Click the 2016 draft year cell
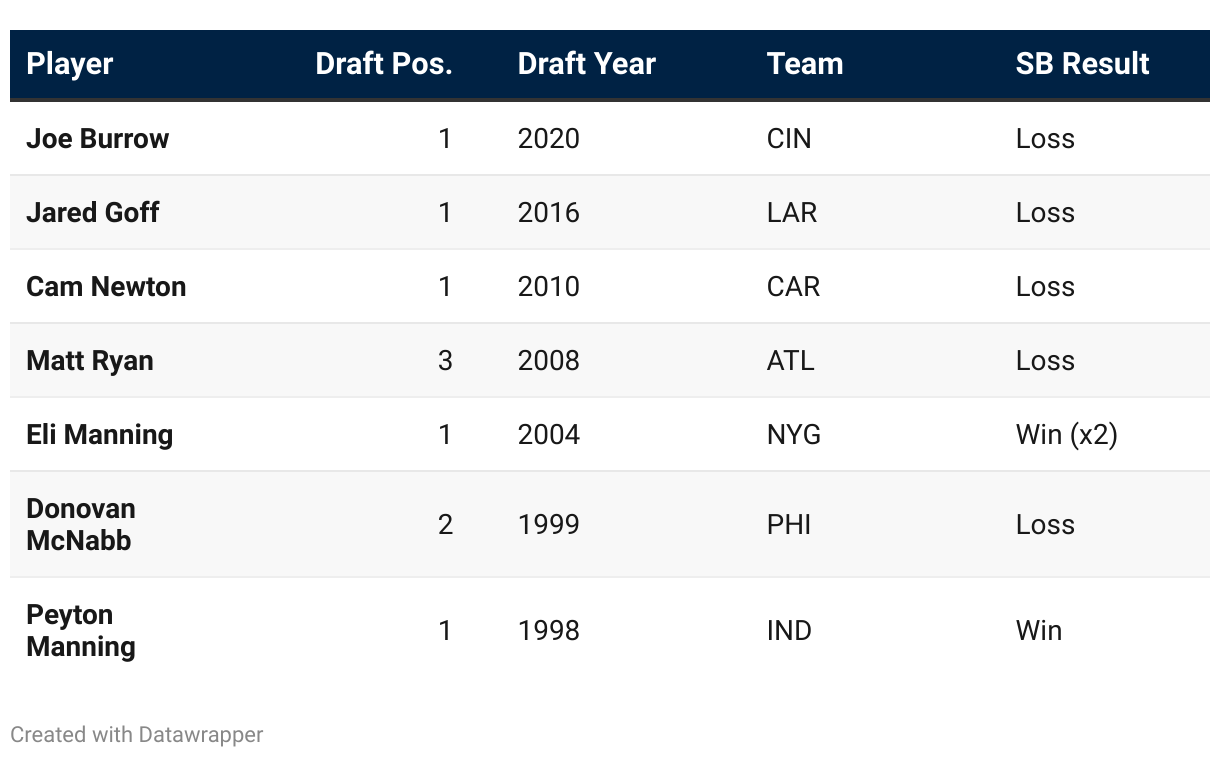 click(548, 212)
